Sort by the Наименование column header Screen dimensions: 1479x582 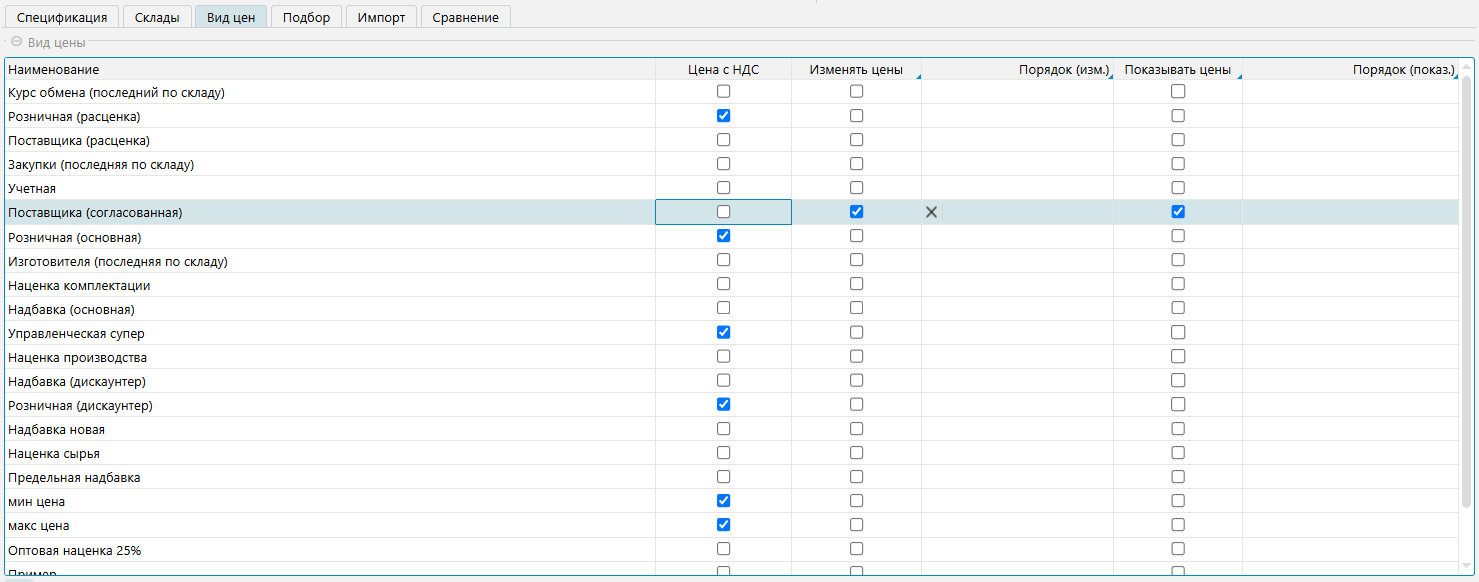pos(330,69)
